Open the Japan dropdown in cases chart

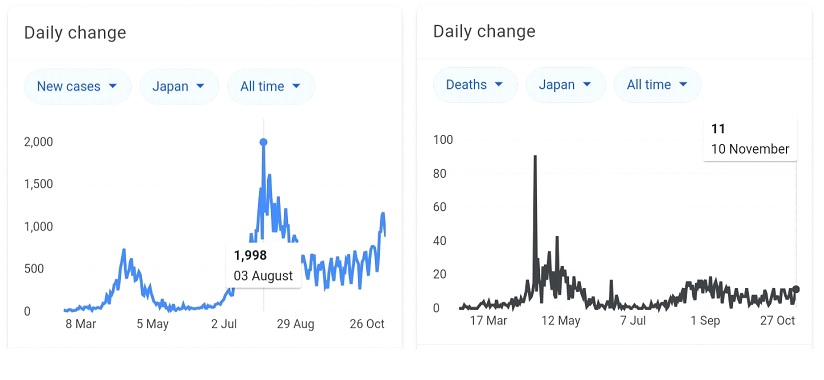(179, 86)
